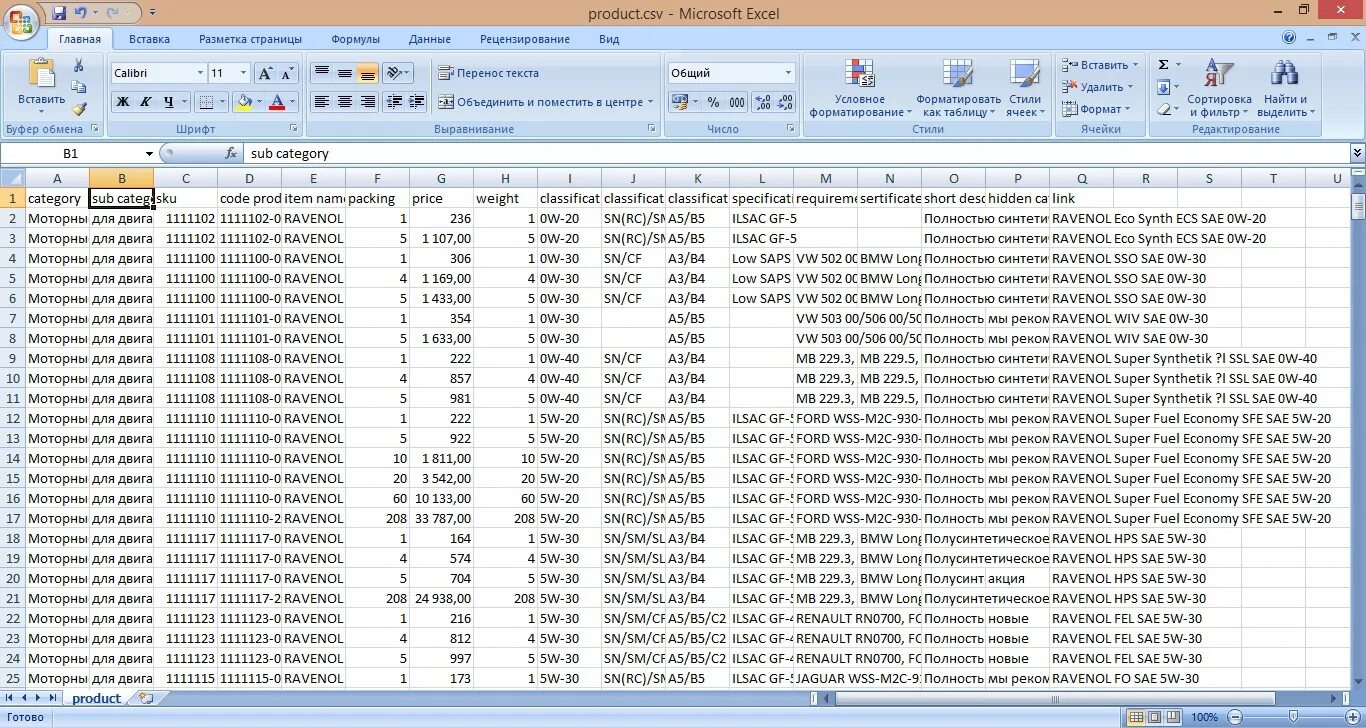Toggle center horizontal alignment
This screenshot has width=1366, height=728.
point(345,102)
